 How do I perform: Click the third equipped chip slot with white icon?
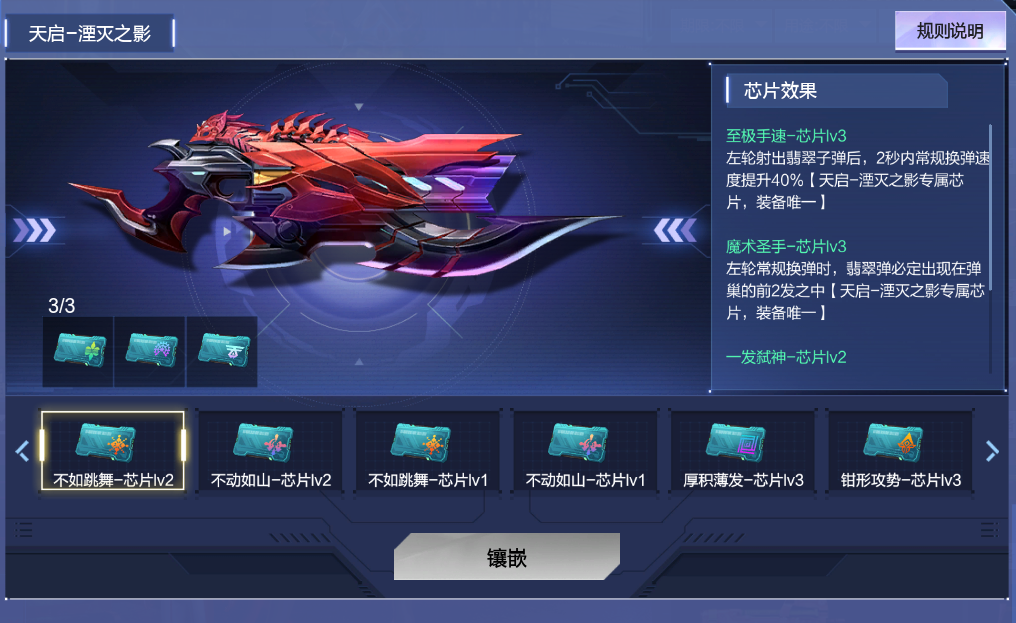click(x=222, y=352)
